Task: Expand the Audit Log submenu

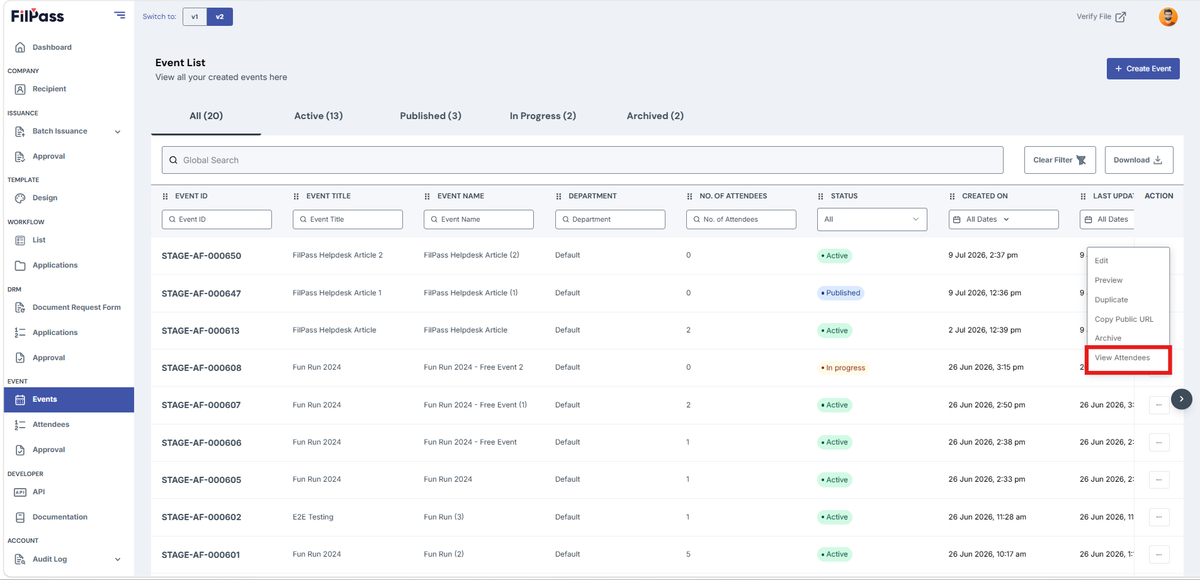Action: 118,559
